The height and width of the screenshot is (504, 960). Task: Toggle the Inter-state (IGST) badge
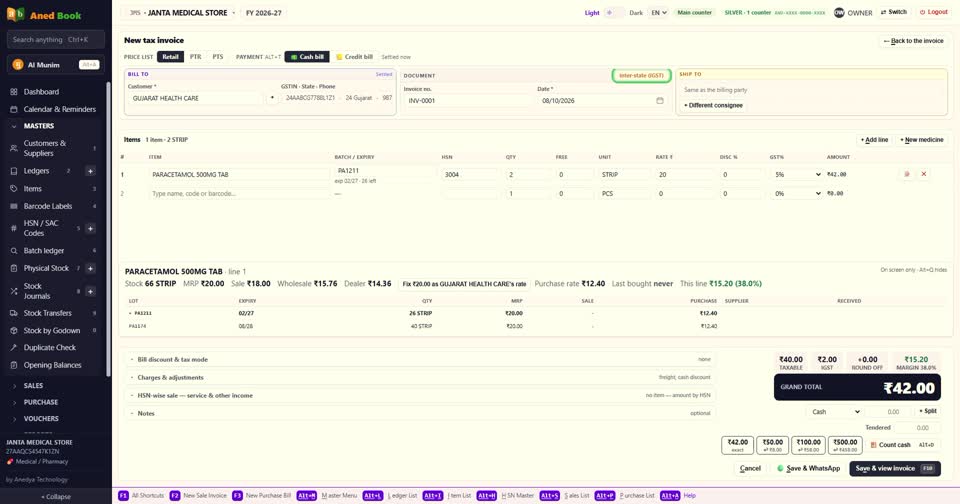tap(641, 75)
